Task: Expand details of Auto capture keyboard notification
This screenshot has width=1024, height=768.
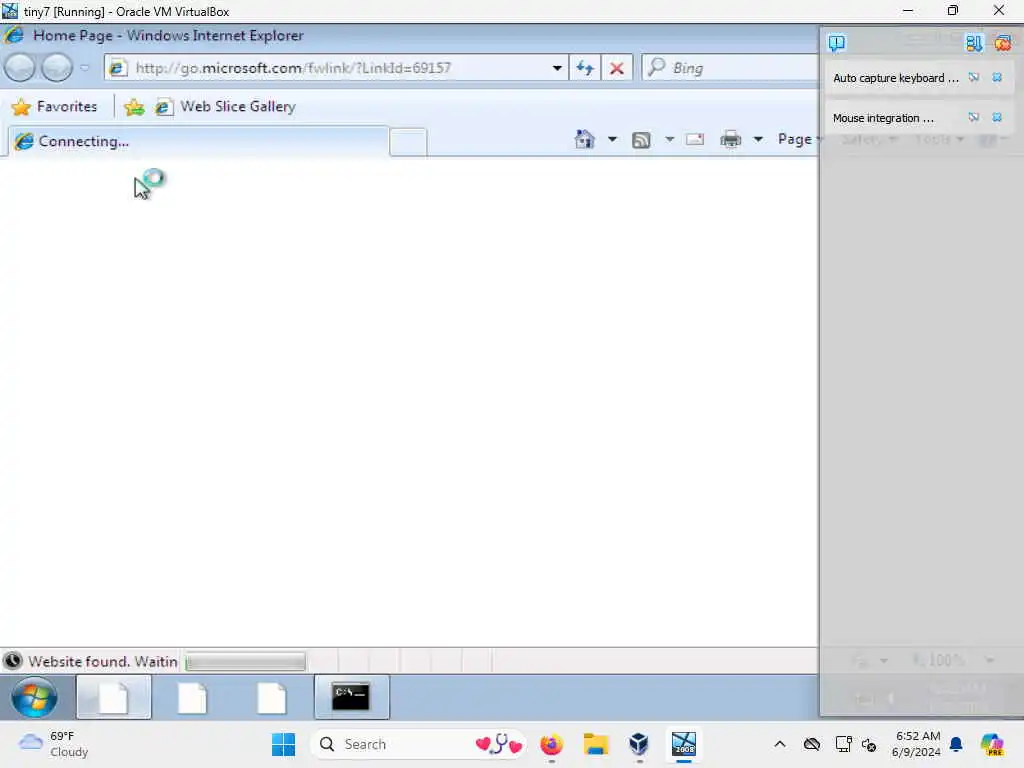Action: [974, 78]
